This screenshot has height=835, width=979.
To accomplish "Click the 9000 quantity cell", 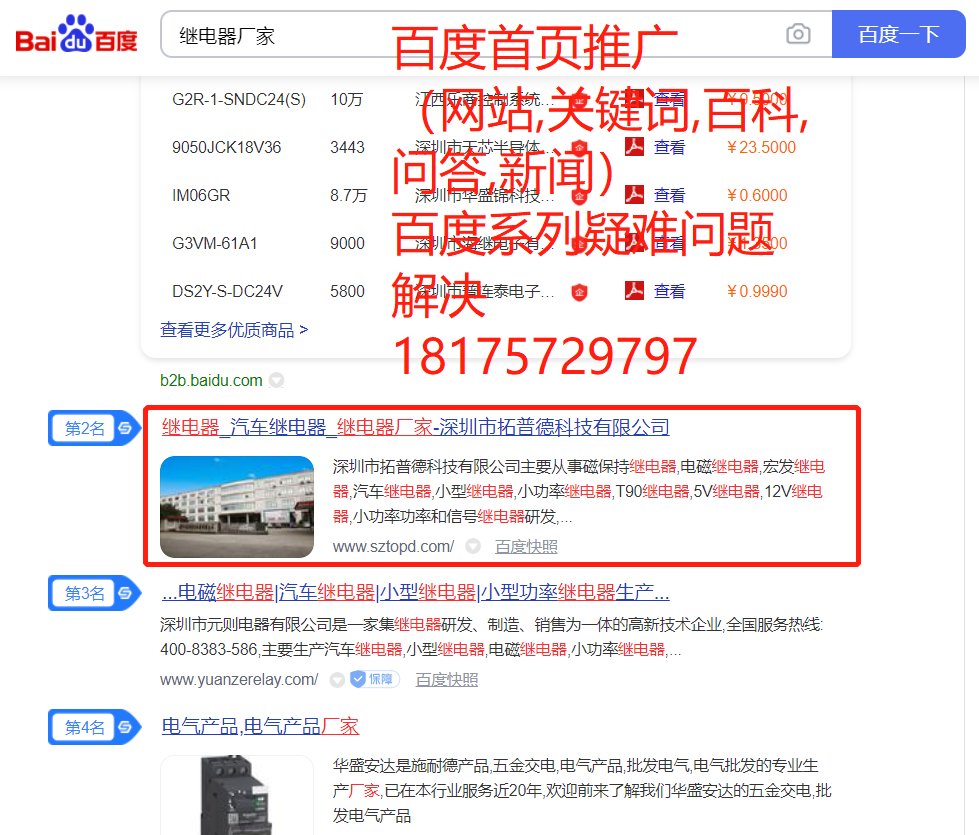I will pyautogui.click(x=347, y=244).
